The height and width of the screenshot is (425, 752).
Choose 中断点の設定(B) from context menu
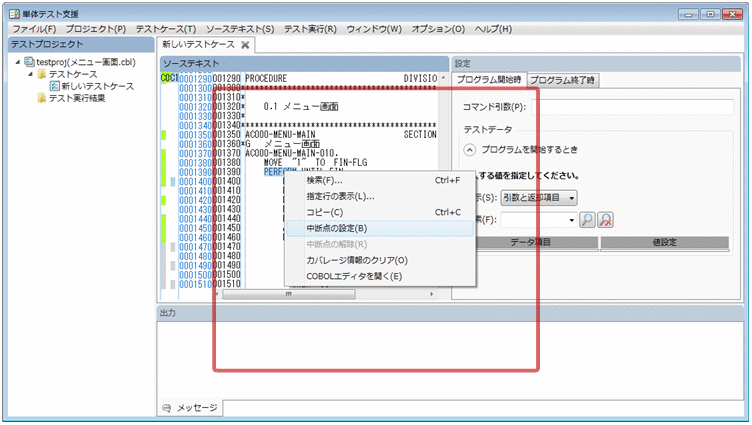(380, 228)
